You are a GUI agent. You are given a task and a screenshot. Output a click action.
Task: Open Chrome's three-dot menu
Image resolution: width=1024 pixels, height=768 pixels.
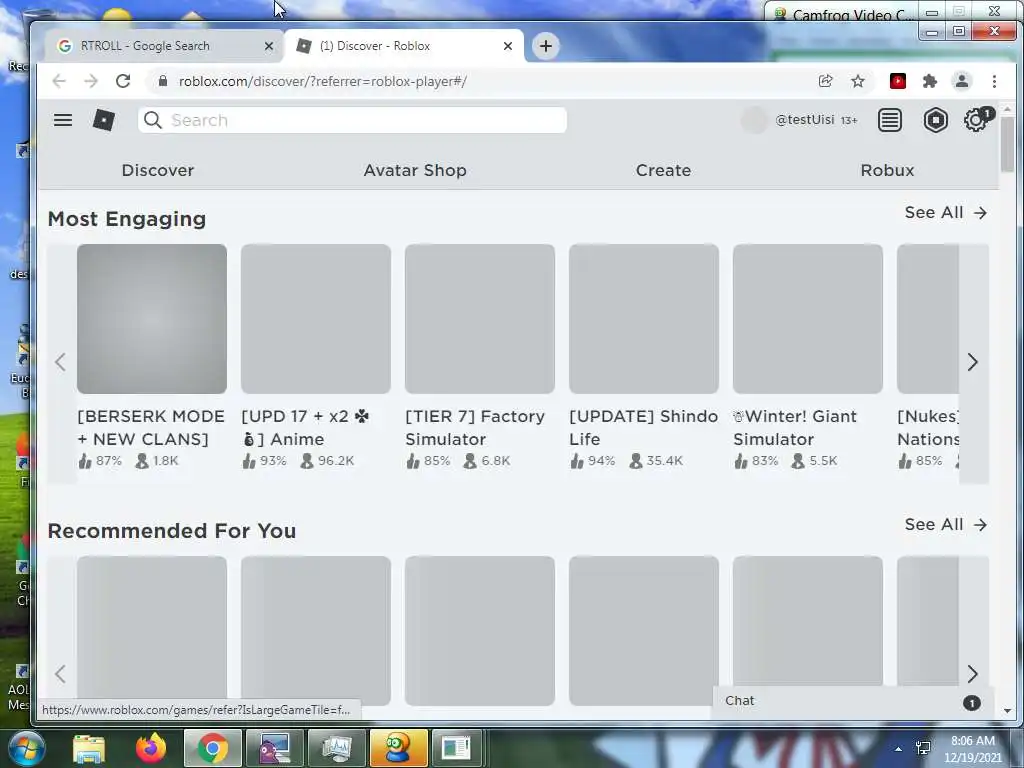(994, 81)
